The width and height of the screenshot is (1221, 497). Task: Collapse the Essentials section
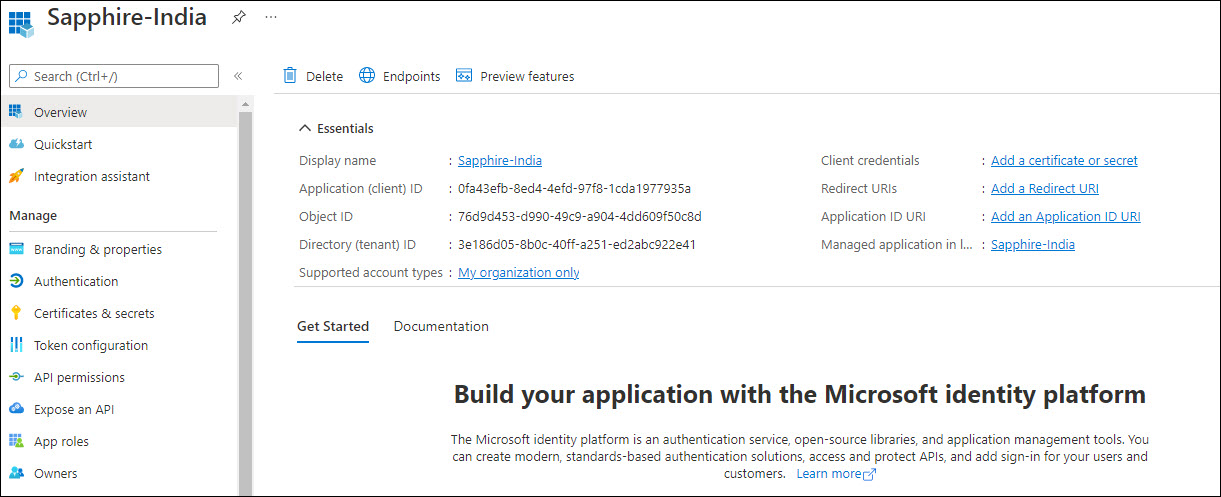[x=305, y=128]
